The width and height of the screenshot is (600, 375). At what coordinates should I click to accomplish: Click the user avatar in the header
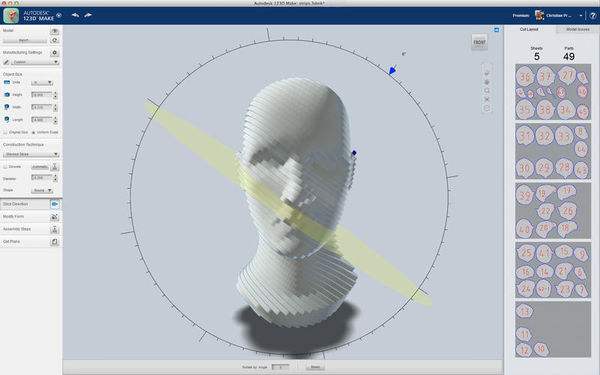pyautogui.click(x=539, y=15)
